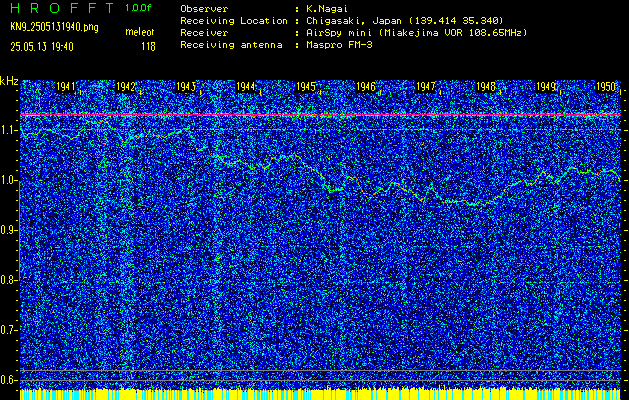Click the 1947 time marker

(x=426, y=87)
